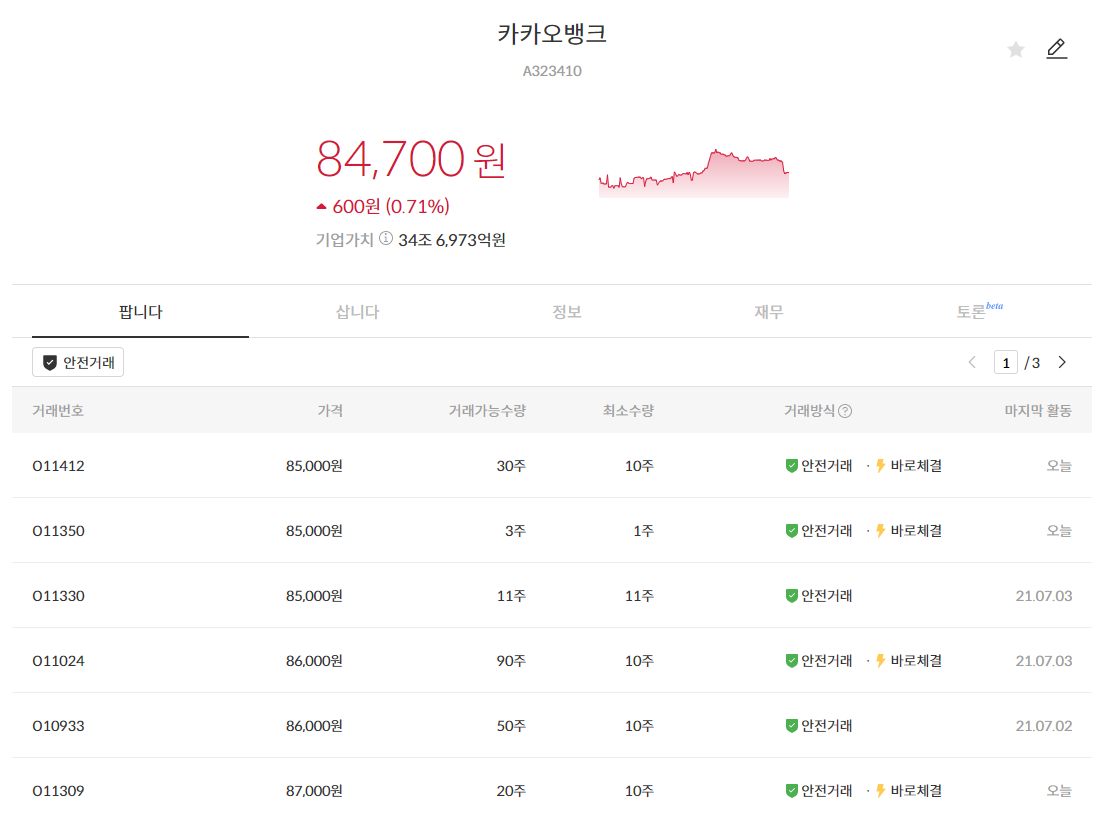Open the 토론 beta tab

point(980,311)
